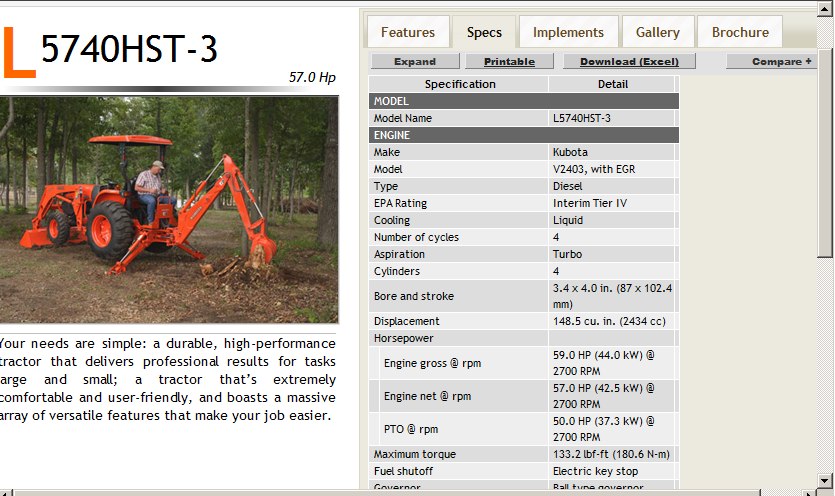Click the Number of cycles label
This screenshot has width=835, height=496.
[416, 238]
